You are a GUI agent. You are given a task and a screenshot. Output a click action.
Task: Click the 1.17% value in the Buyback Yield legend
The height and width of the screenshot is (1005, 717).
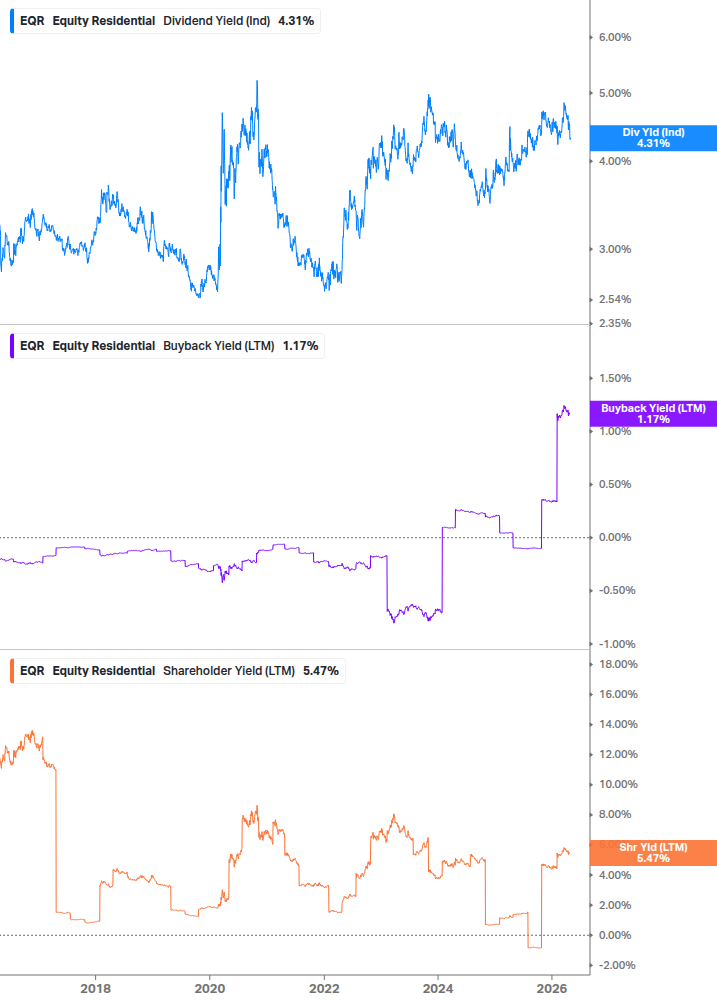click(301, 346)
